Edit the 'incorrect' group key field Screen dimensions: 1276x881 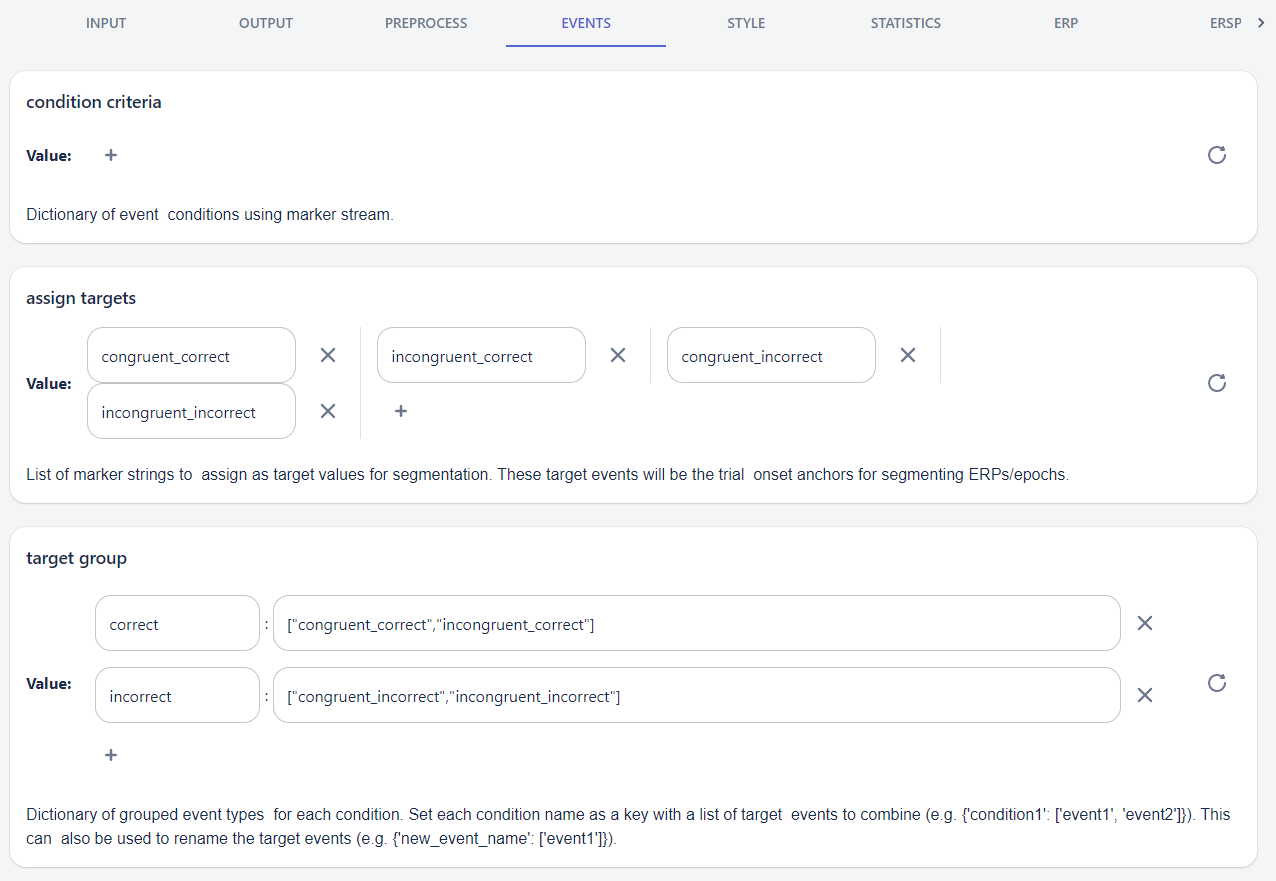tap(177, 695)
